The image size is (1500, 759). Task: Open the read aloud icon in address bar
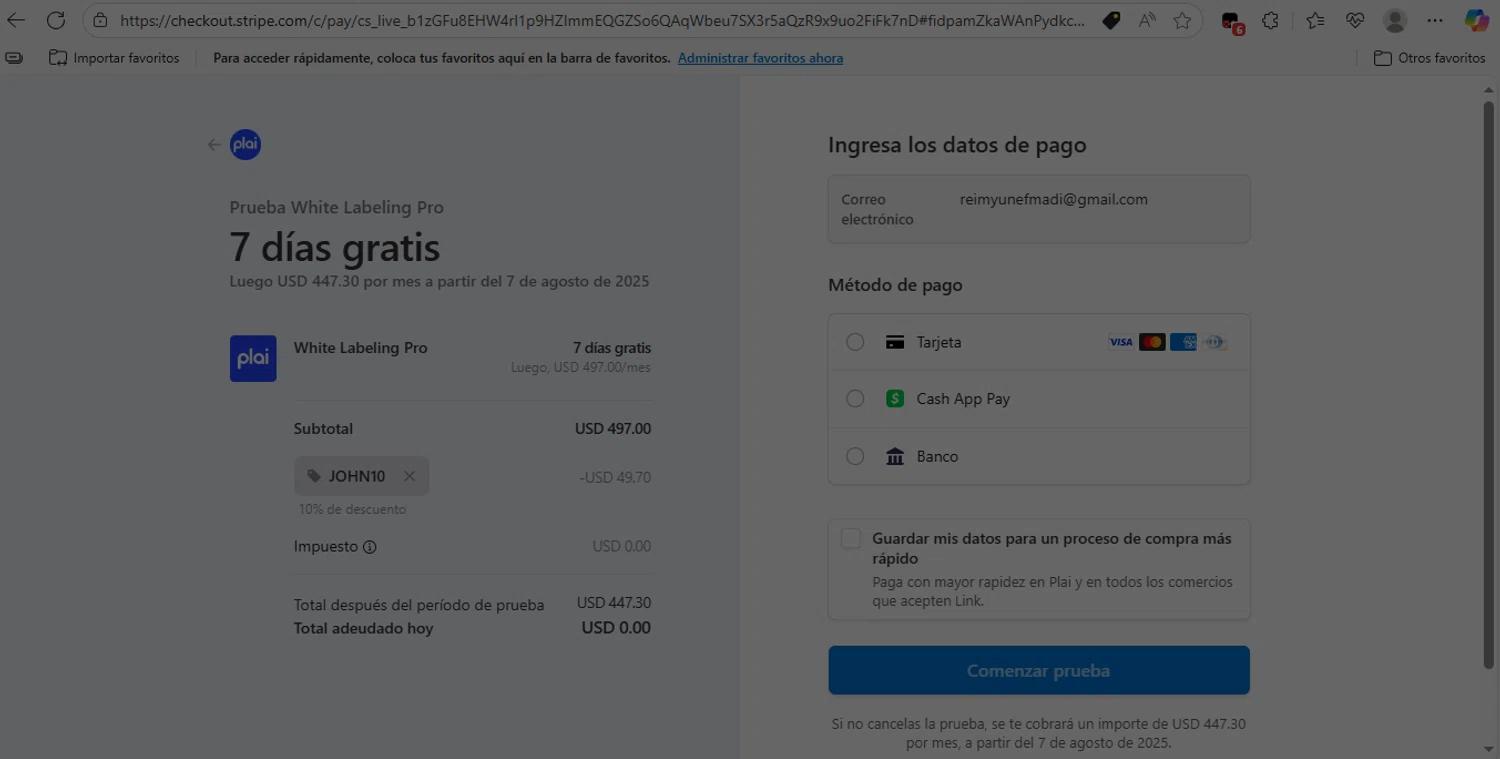[x=1147, y=20]
